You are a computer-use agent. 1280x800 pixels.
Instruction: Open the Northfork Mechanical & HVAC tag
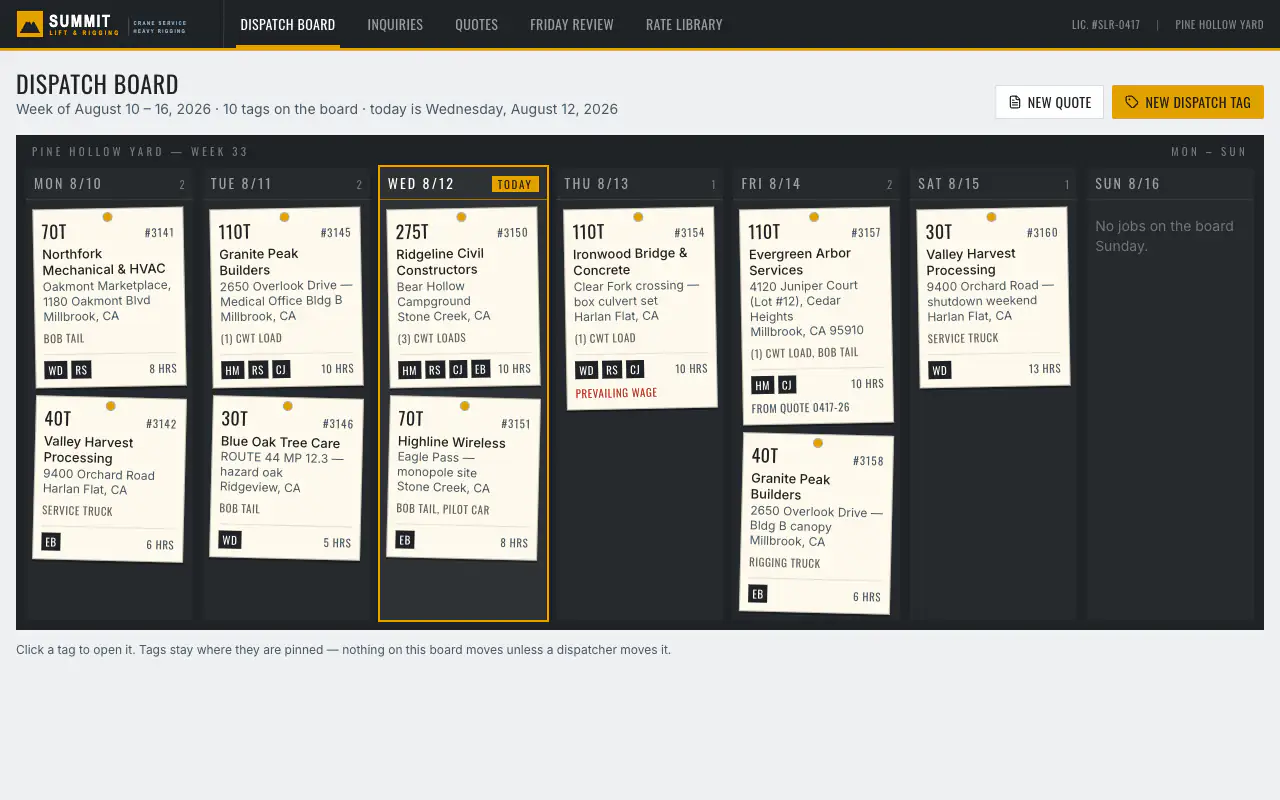(109, 297)
